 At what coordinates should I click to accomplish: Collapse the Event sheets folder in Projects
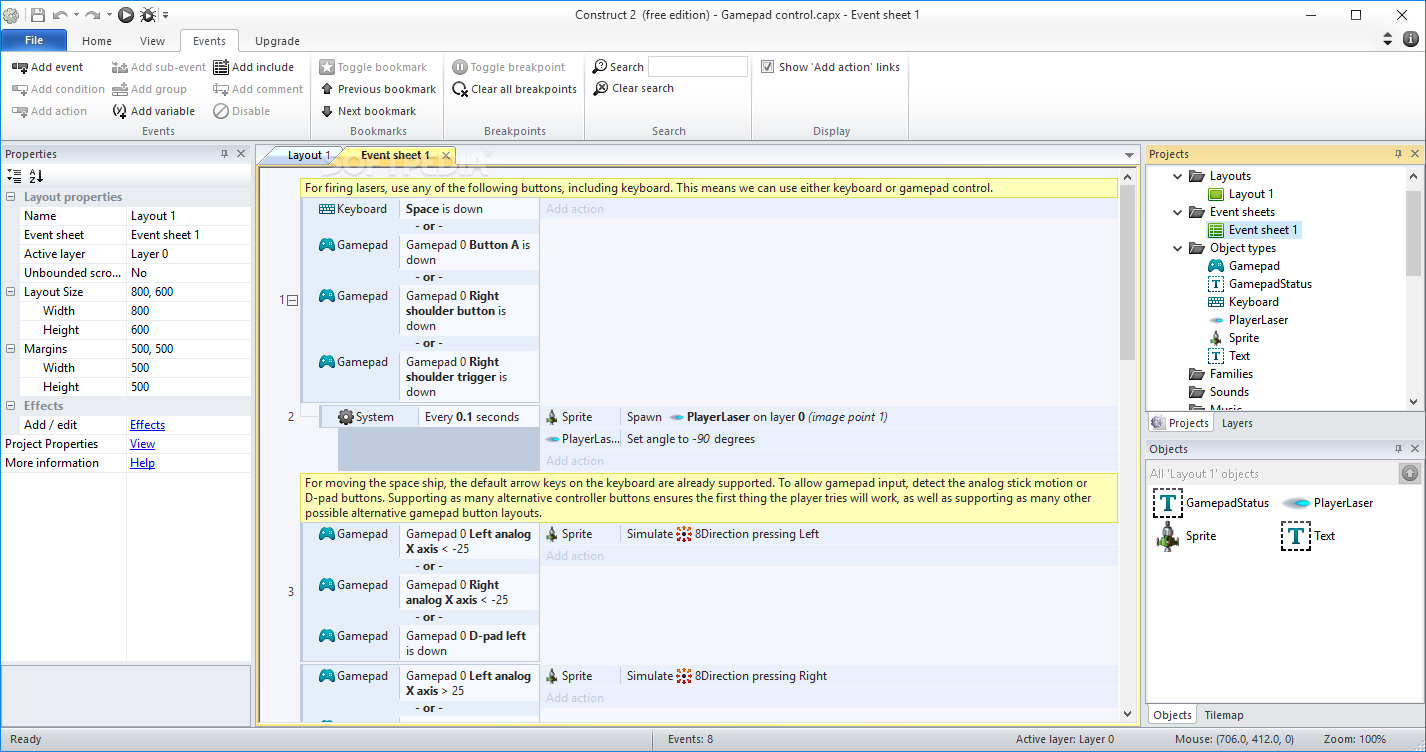tap(1176, 212)
